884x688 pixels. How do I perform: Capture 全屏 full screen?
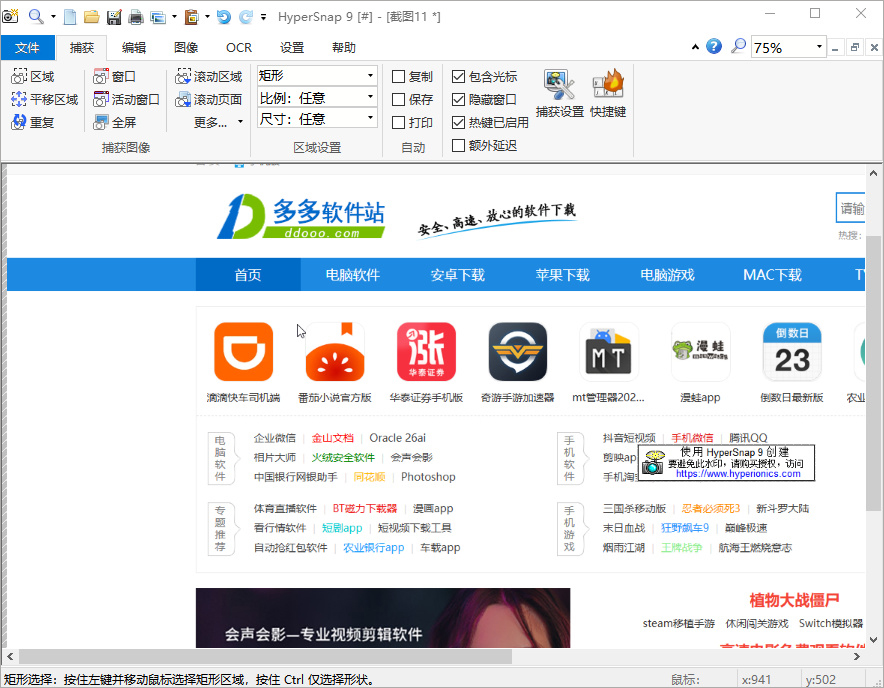coord(114,122)
